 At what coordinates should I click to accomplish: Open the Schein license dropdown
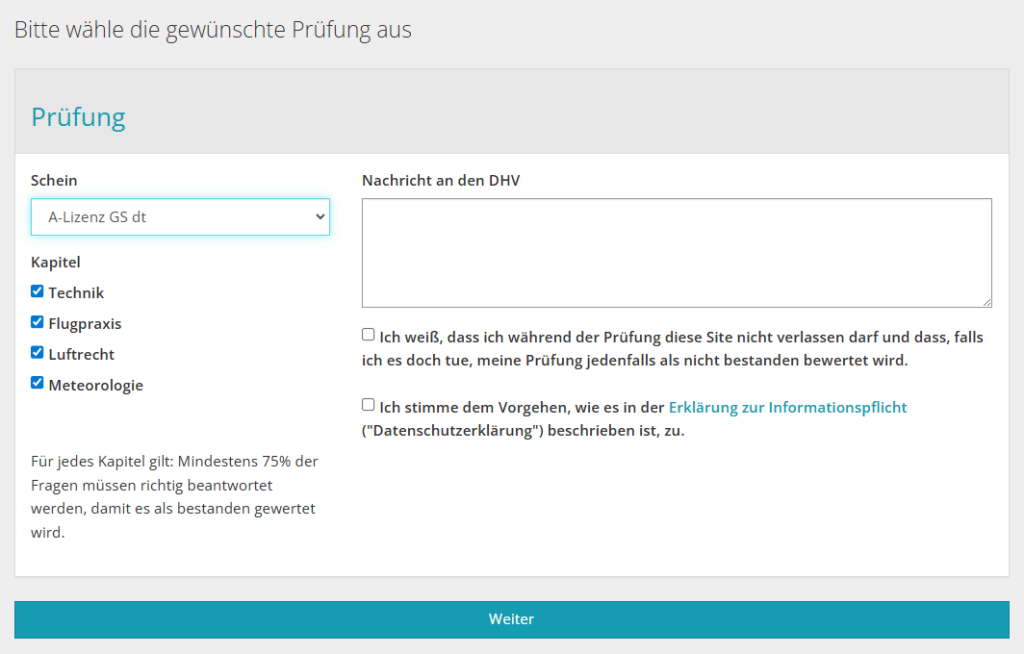tap(180, 216)
